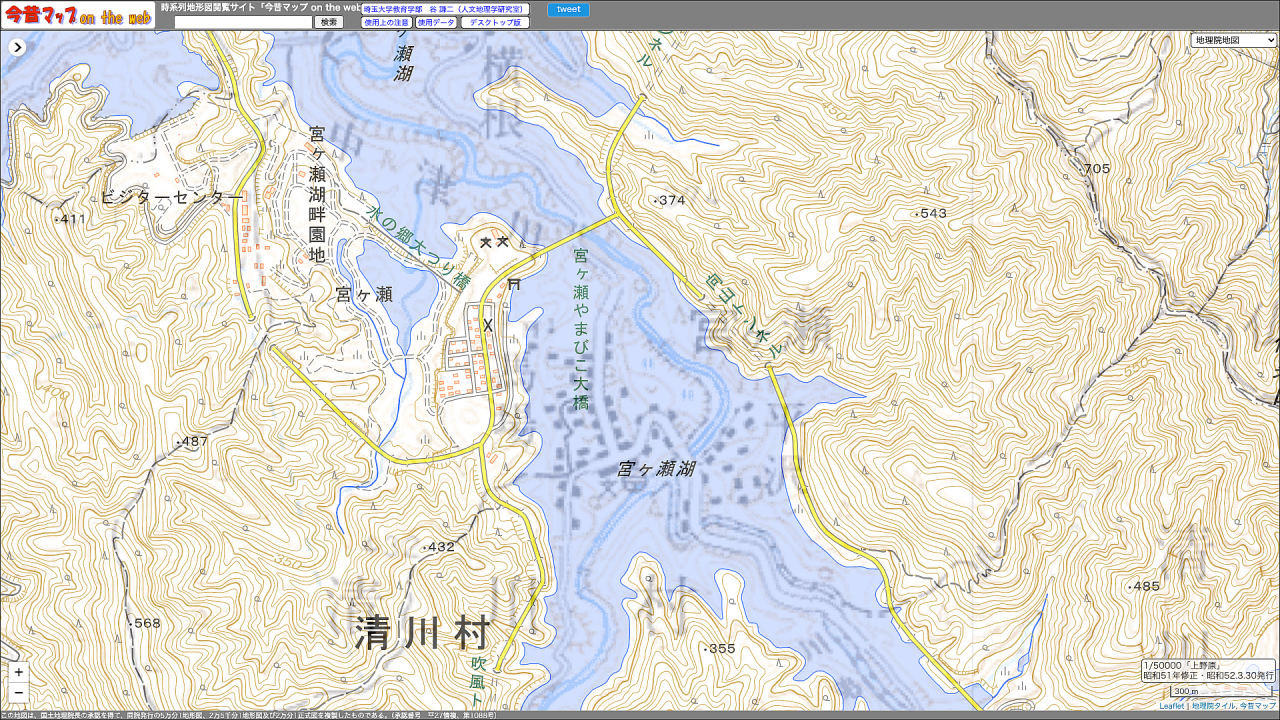The height and width of the screenshot is (720, 1280).
Task: Click the 1/50000 上野原 map info box
Action: click(1208, 670)
